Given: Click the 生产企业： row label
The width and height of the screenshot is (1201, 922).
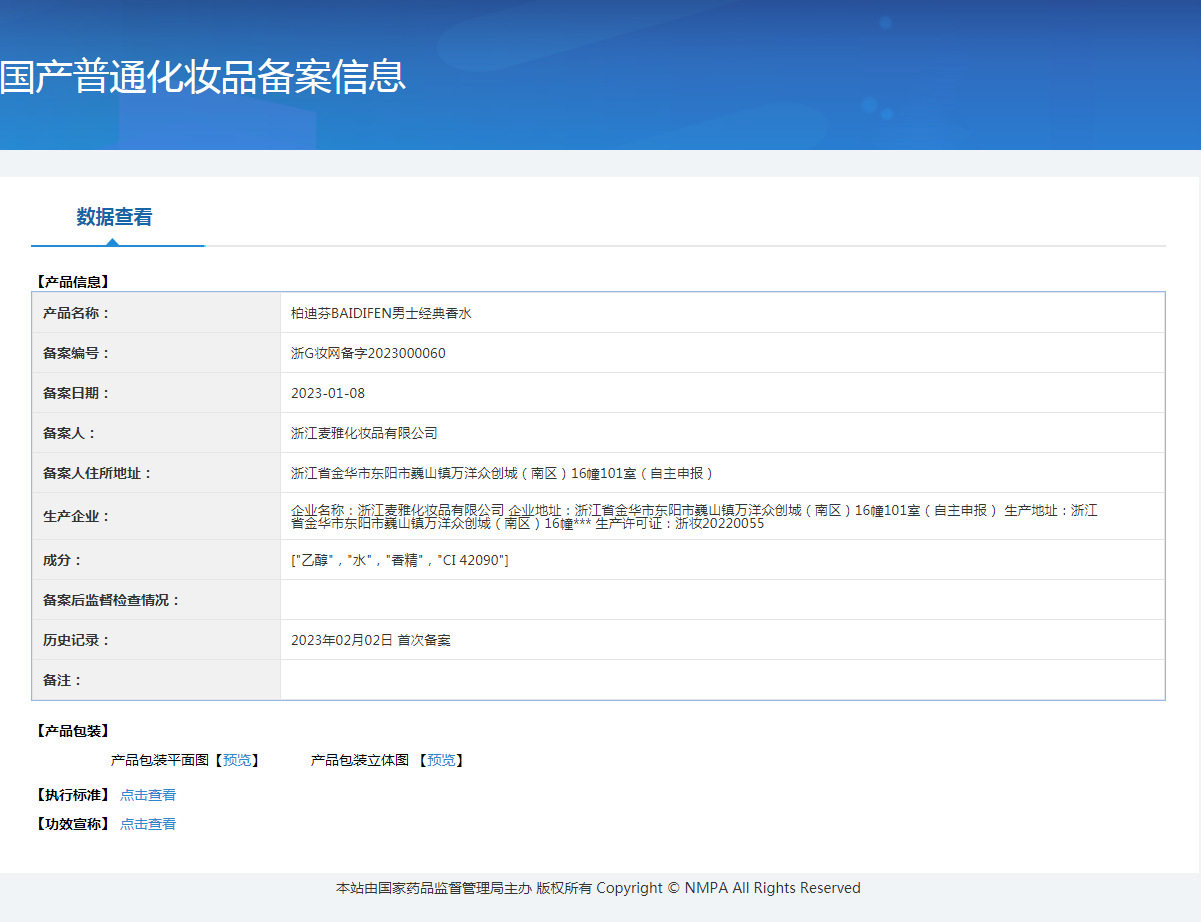Looking at the screenshot, I should coord(76,516).
